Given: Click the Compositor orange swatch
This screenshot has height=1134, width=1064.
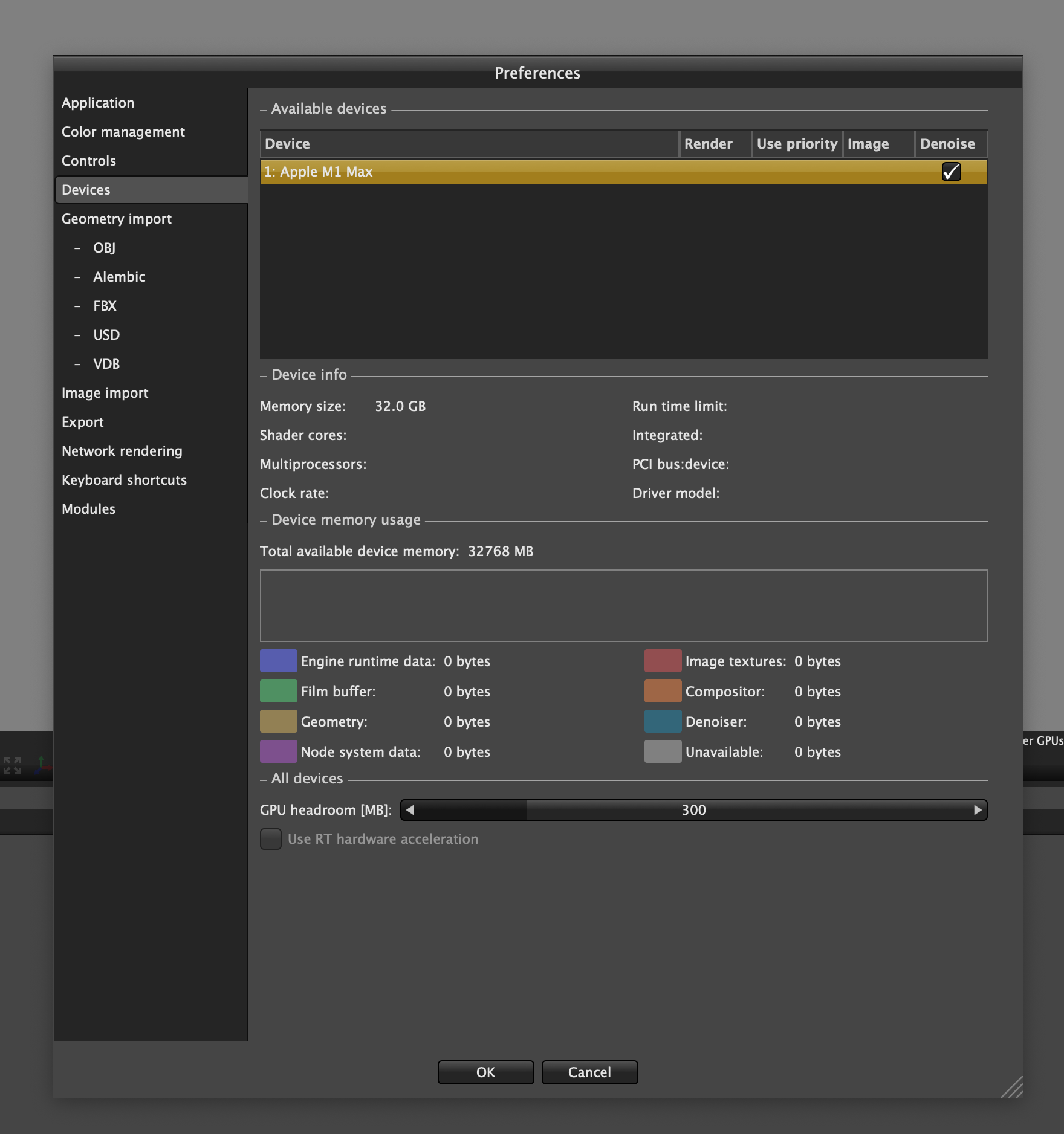Looking at the screenshot, I should point(663,692).
